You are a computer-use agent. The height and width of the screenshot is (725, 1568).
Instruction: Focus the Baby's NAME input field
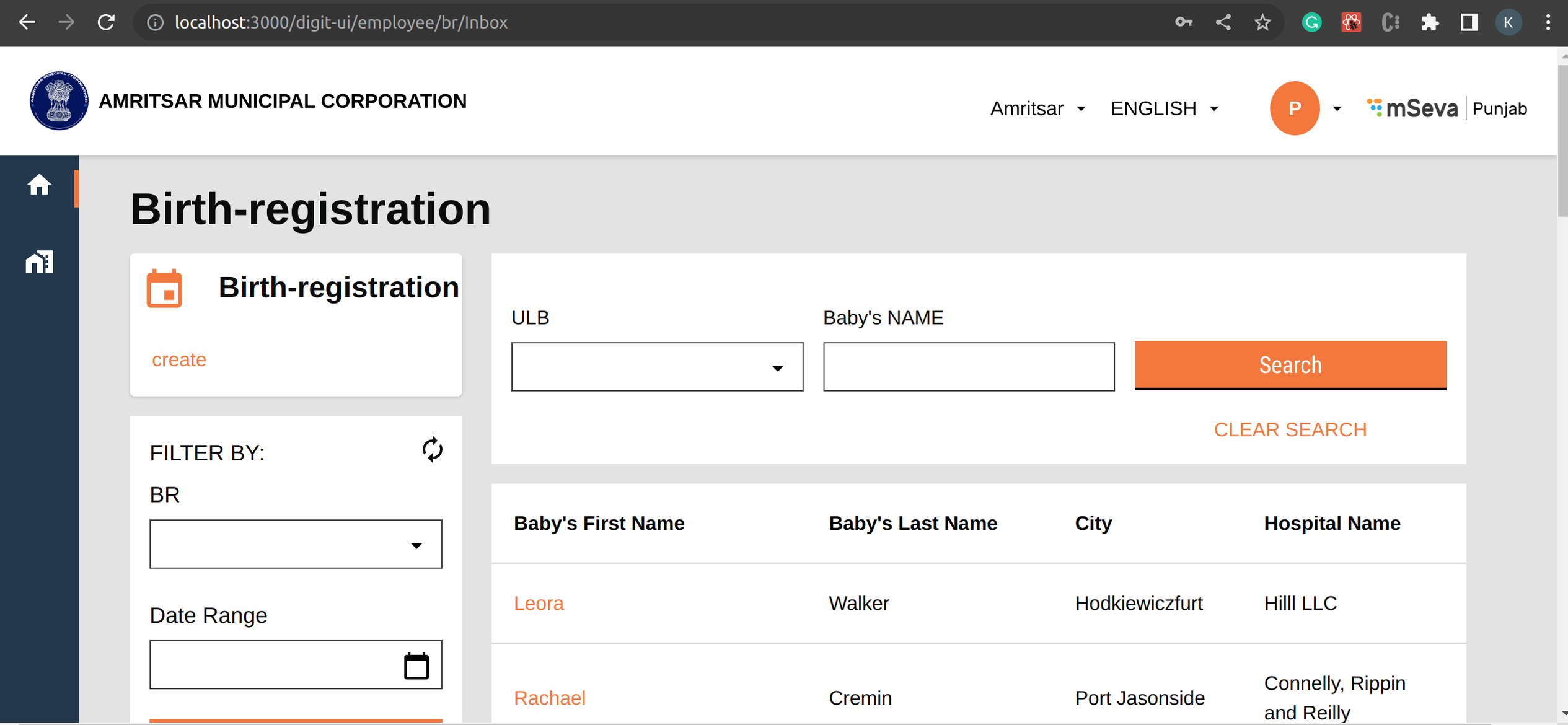pyautogui.click(x=969, y=367)
